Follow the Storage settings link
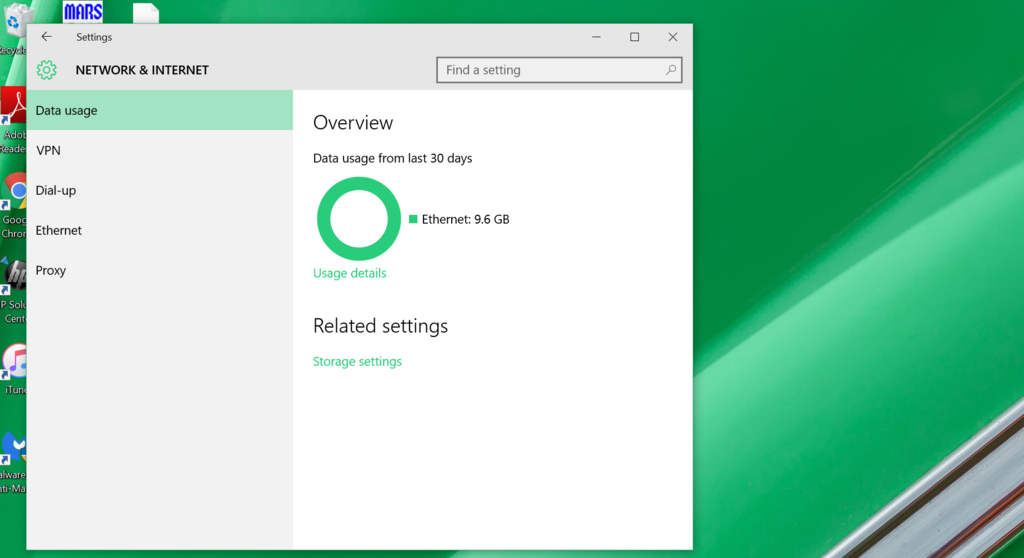This screenshot has height=558, width=1024. (x=357, y=361)
